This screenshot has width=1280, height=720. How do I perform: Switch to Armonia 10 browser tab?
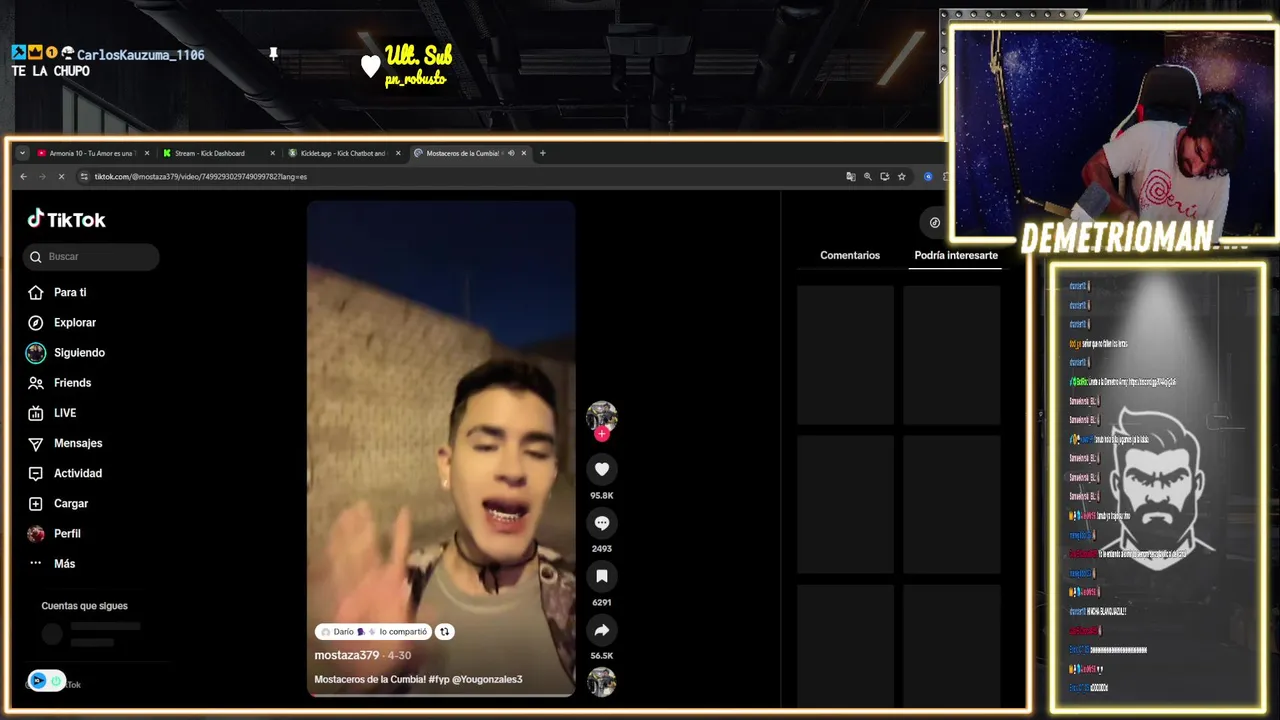92,153
